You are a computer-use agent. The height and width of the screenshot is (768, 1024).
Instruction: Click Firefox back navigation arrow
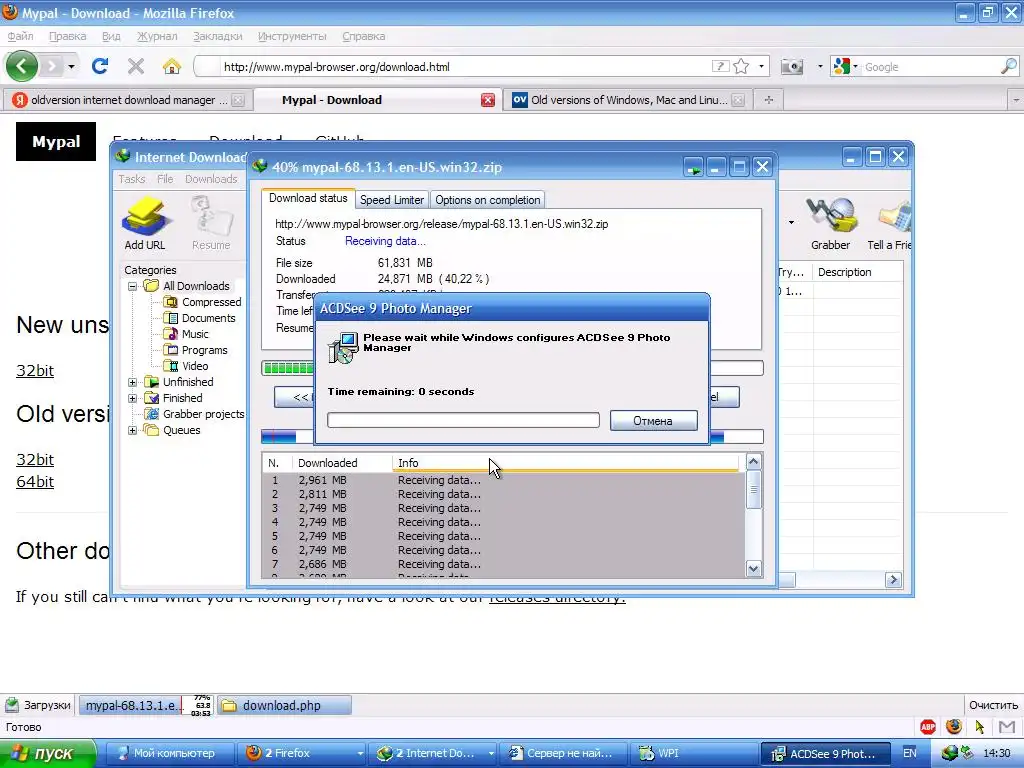click(x=22, y=66)
